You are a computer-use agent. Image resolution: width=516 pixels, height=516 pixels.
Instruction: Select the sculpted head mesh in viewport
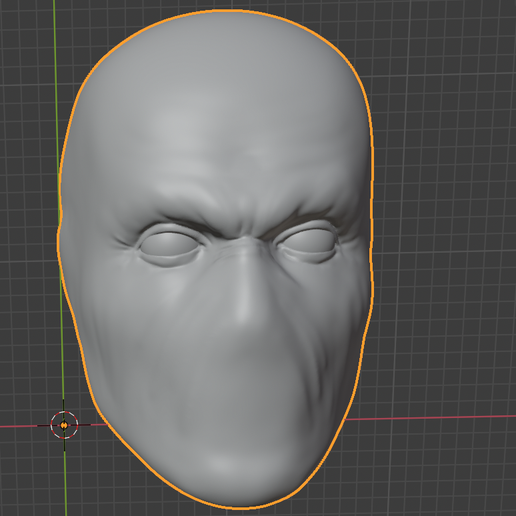tap(216, 260)
